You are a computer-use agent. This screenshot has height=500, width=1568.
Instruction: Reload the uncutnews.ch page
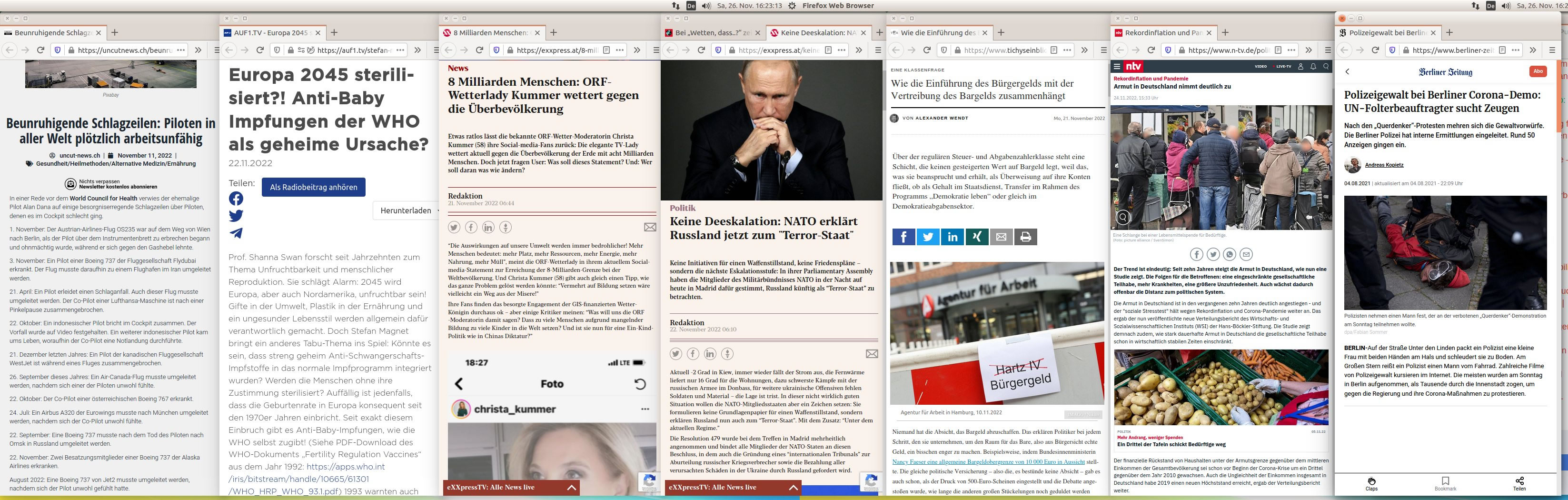[40, 50]
